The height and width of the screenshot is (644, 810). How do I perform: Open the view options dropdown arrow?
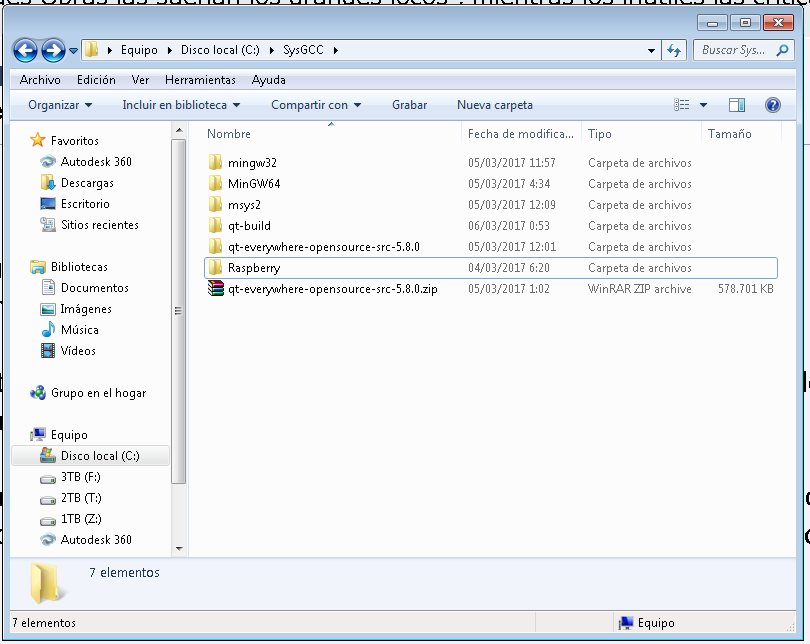click(x=704, y=105)
